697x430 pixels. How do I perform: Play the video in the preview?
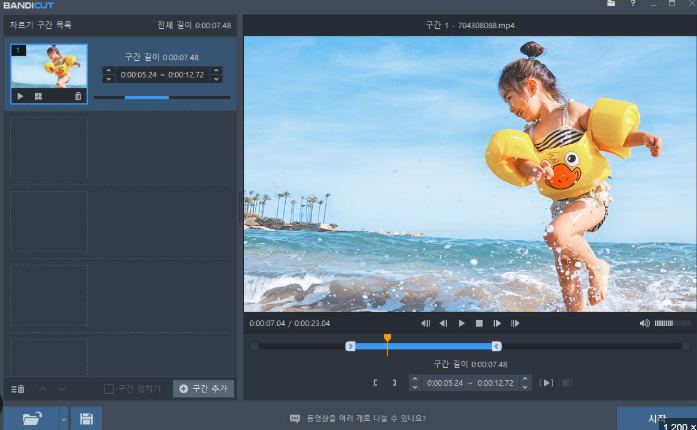(461, 323)
